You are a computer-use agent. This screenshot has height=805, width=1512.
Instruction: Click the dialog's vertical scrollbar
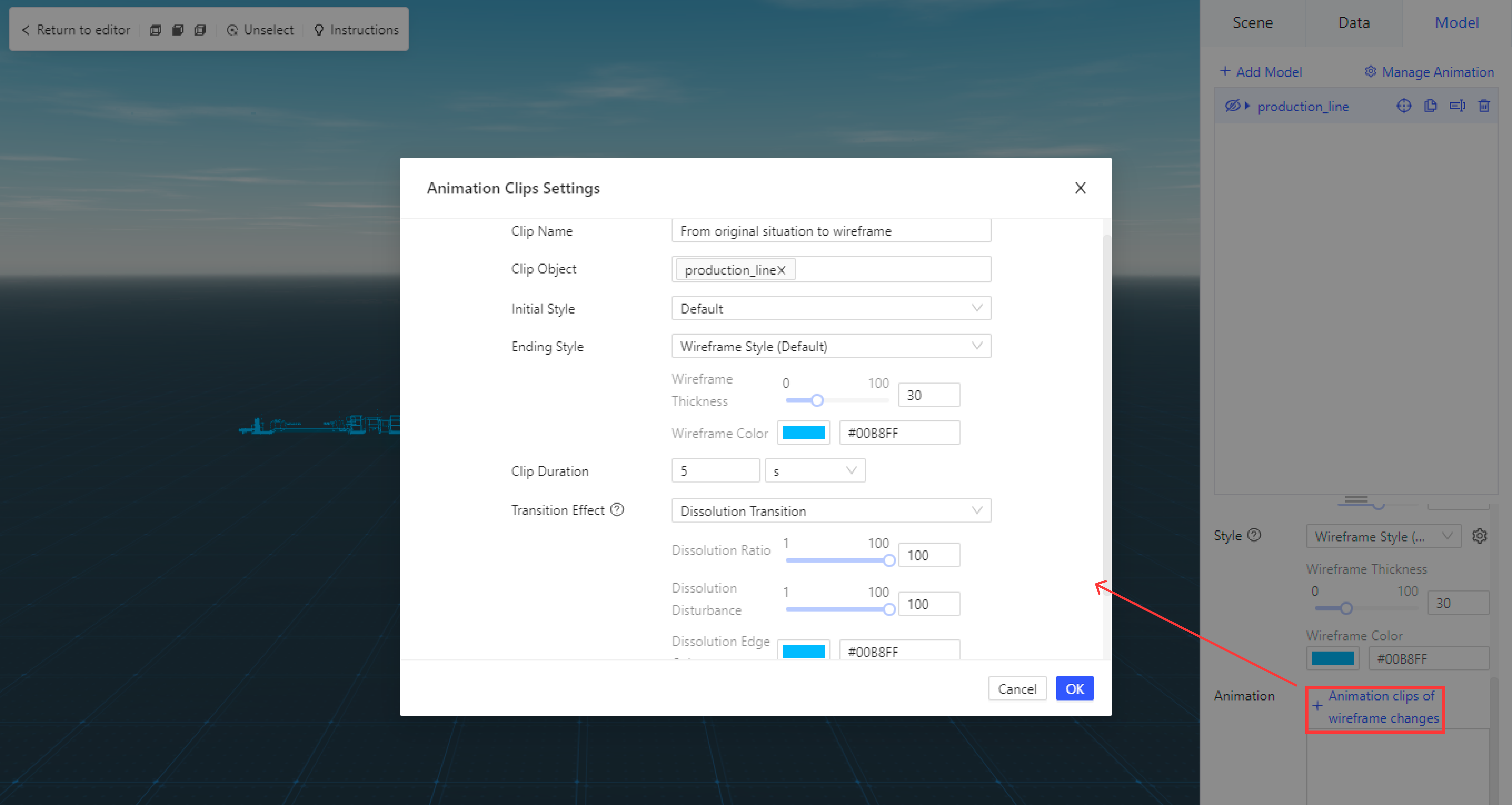(1106, 415)
